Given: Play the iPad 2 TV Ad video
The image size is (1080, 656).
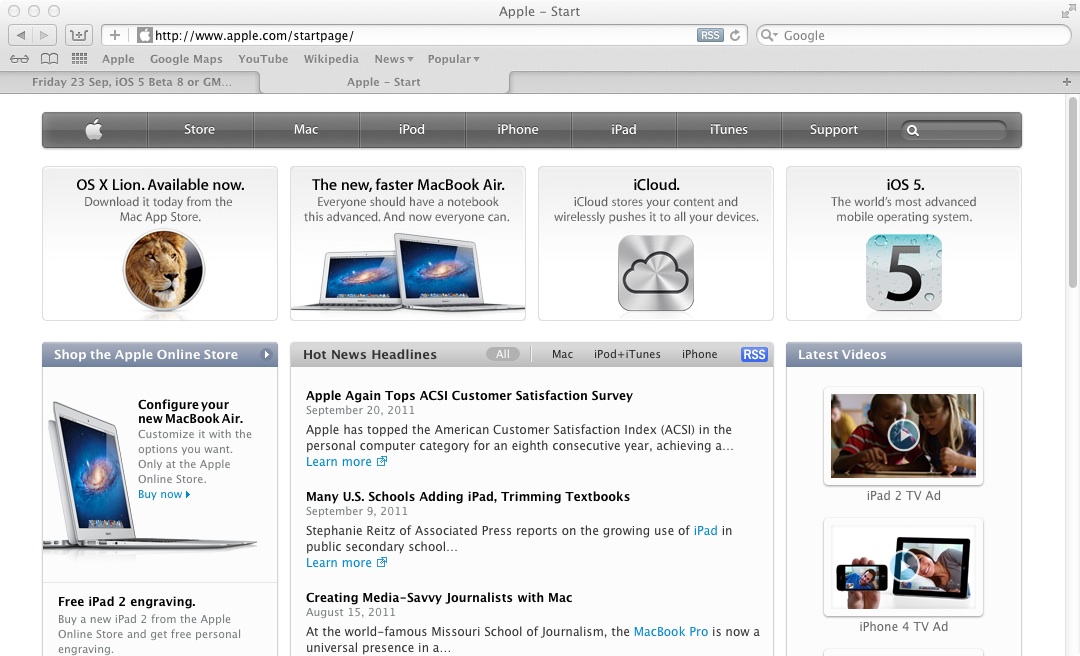Looking at the screenshot, I should [903, 435].
